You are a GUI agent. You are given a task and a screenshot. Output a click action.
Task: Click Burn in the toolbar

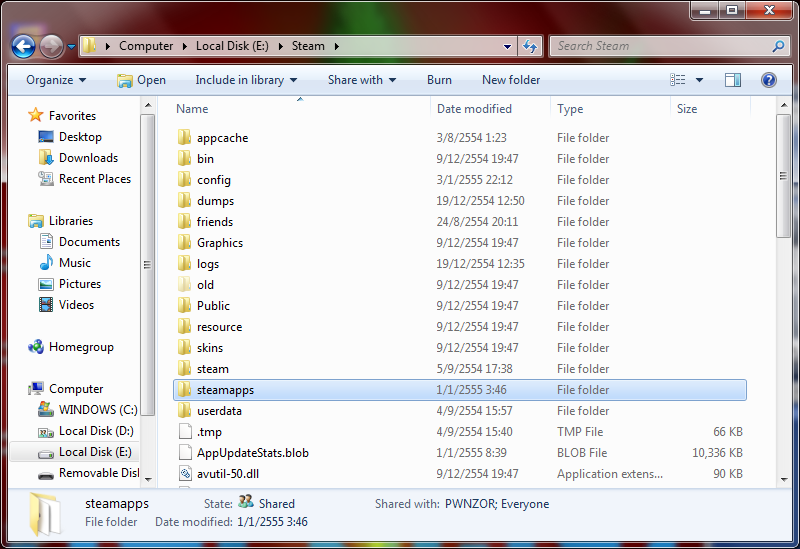439,80
